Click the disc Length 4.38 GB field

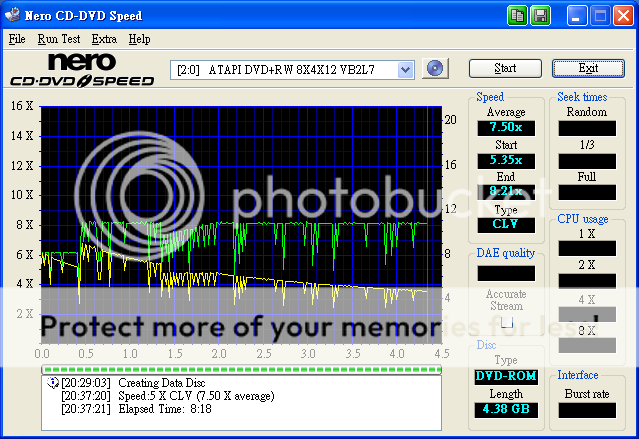506,409
